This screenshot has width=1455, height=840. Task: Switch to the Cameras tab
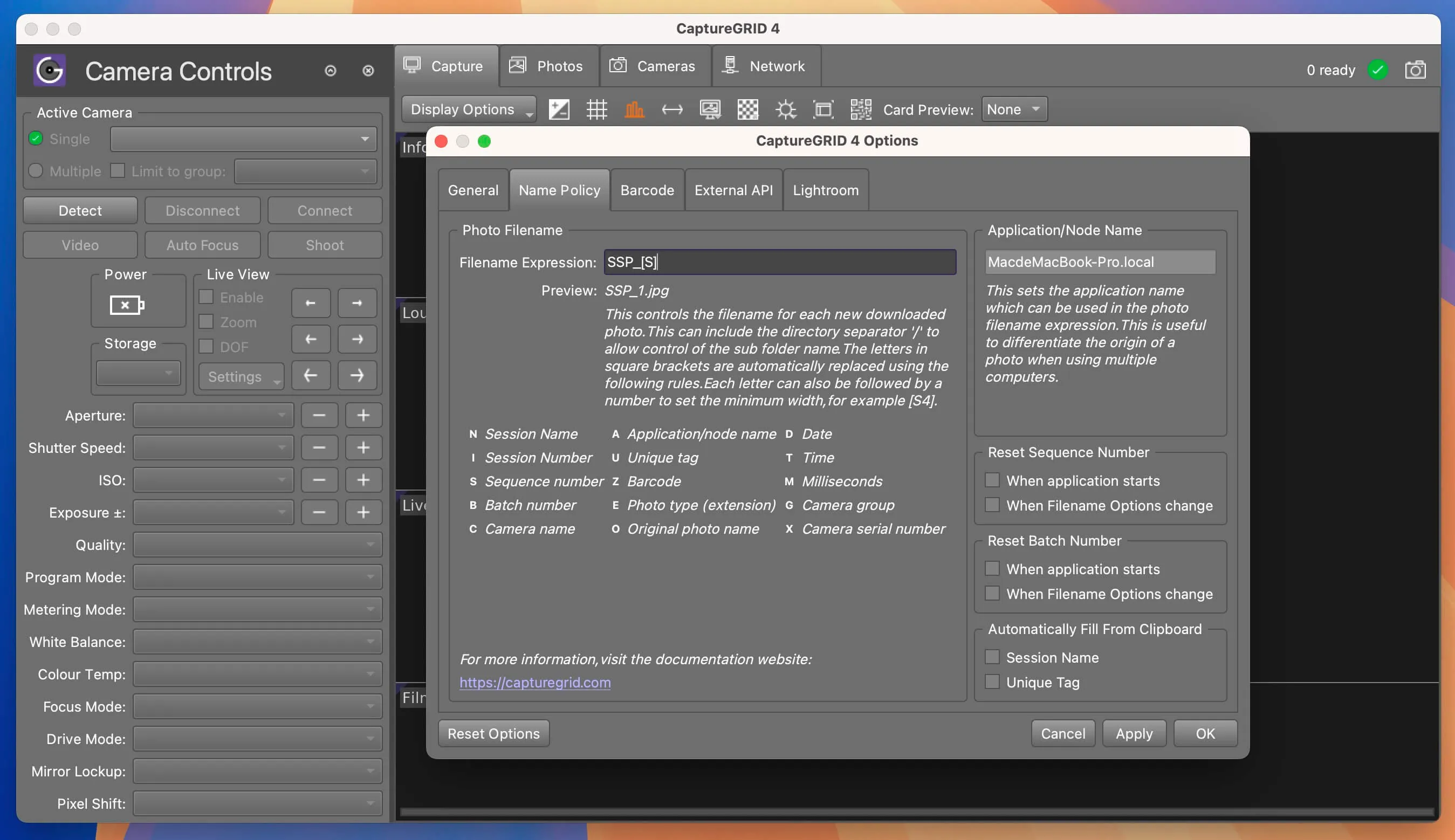coord(655,66)
